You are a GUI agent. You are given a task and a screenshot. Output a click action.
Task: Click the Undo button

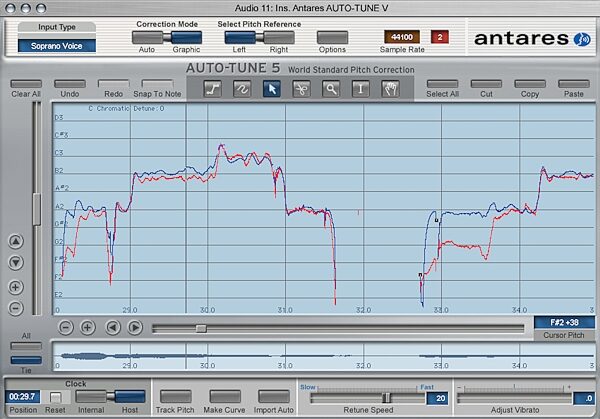70,84
